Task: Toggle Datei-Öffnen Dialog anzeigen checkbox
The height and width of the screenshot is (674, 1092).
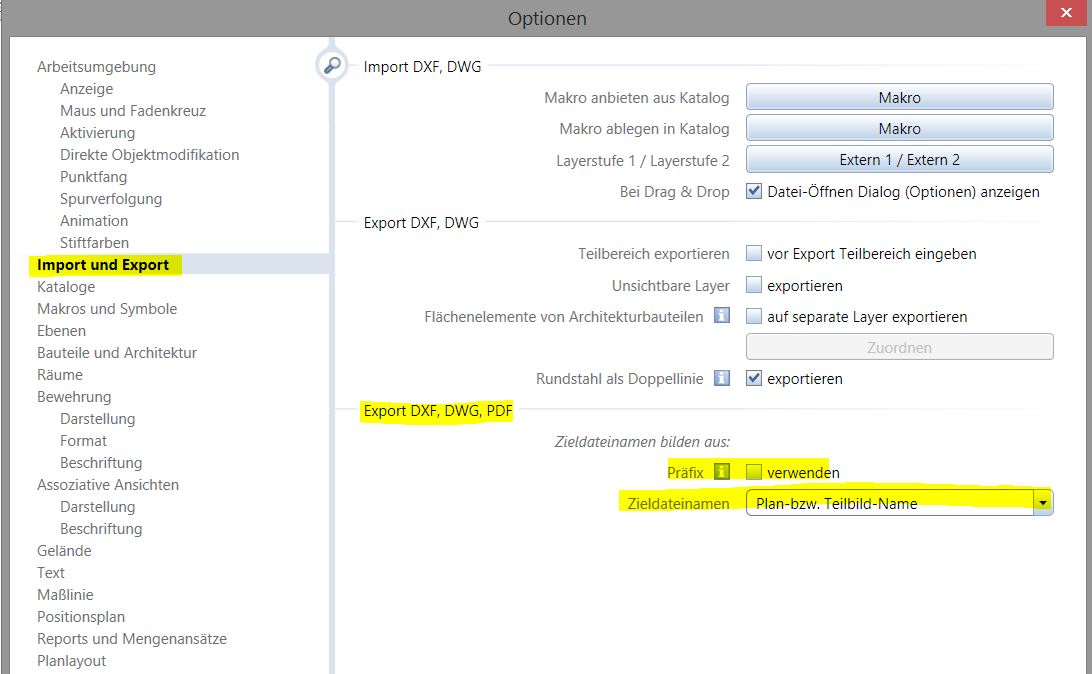Action: point(755,191)
